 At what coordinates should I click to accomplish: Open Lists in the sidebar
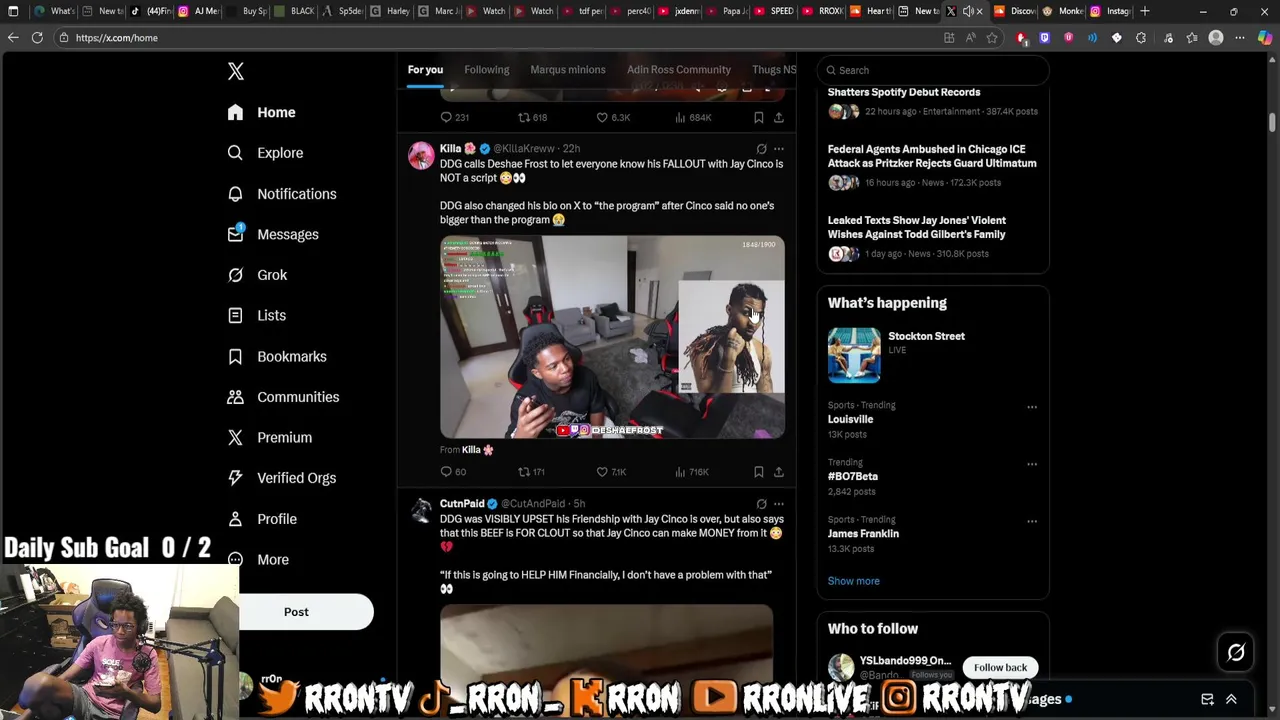(x=257, y=315)
